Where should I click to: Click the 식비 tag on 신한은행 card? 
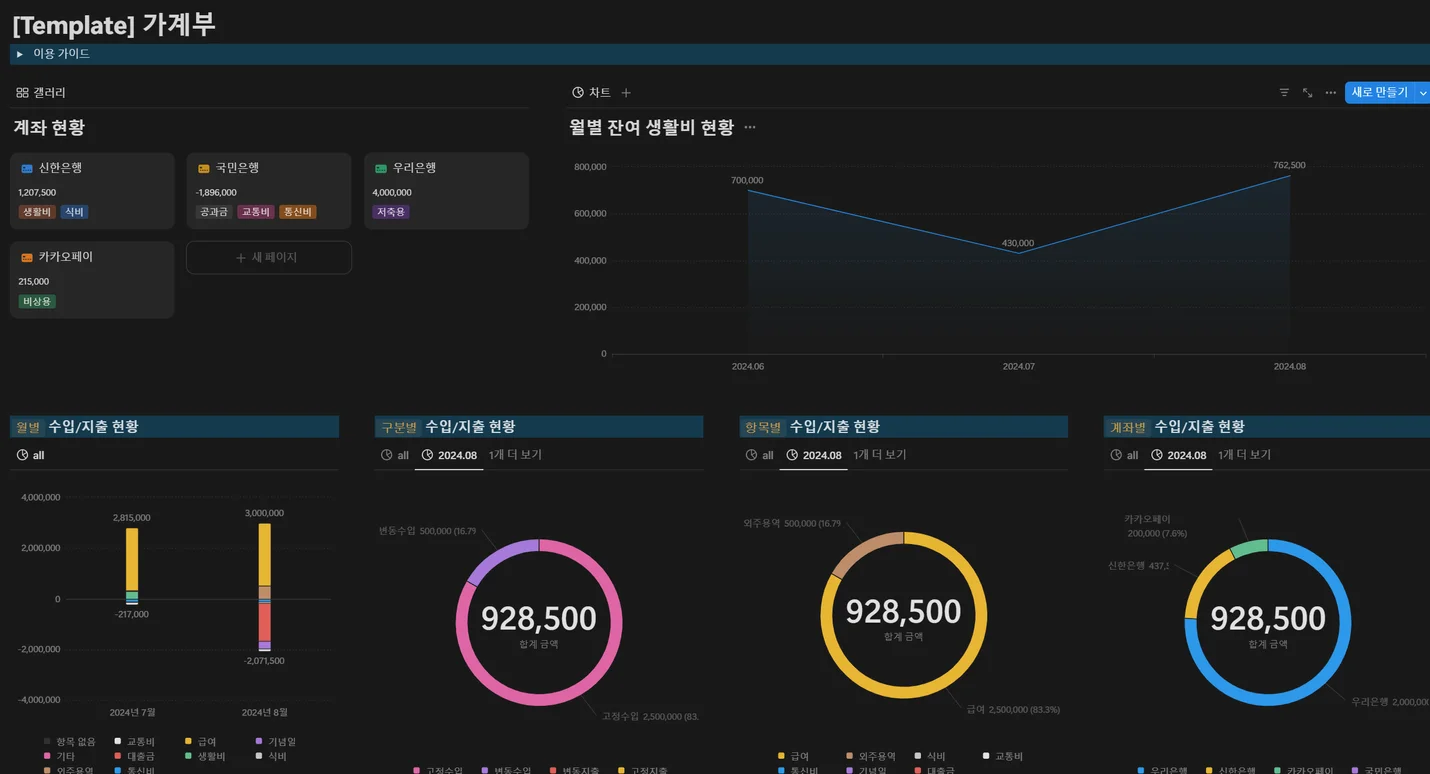(x=74, y=212)
